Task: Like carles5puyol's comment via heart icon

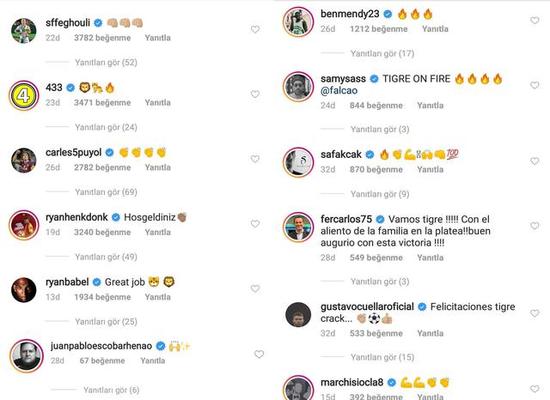Action: (255, 159)
